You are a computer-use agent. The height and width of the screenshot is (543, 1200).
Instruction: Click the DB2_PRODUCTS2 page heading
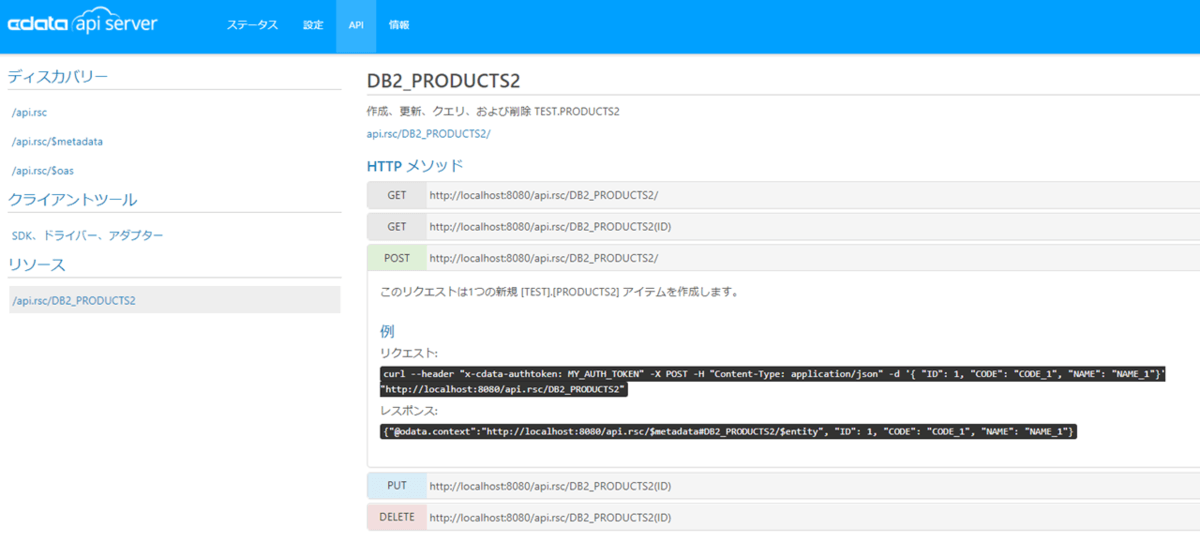coord(443,81)
